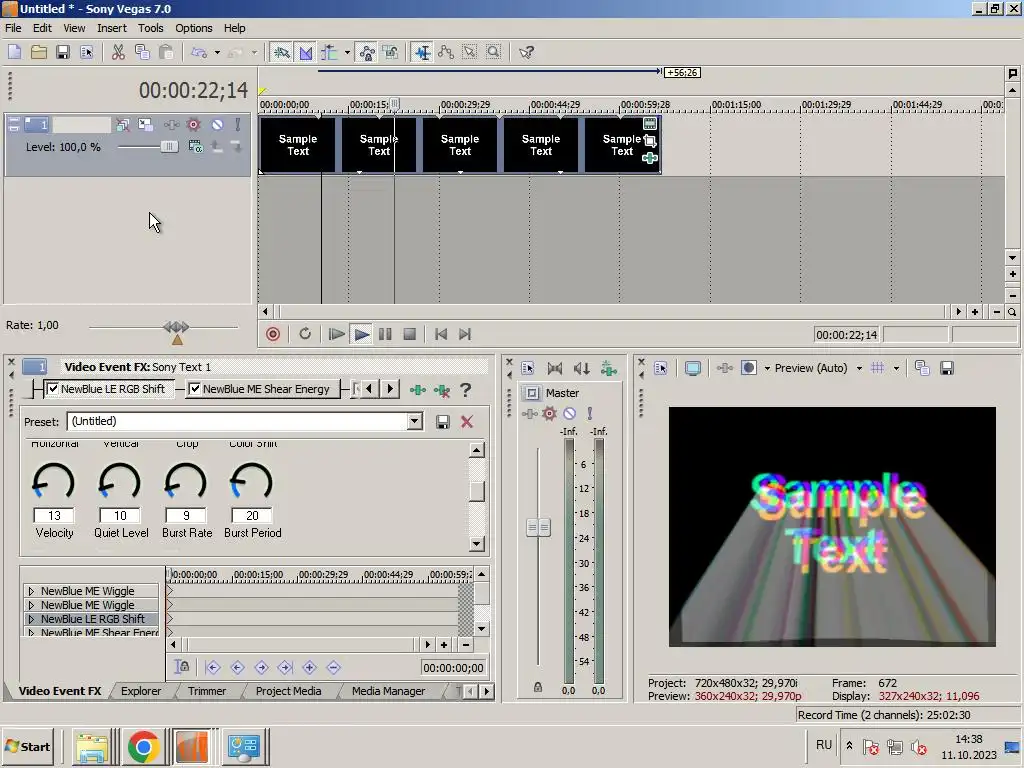
Task: Click Sync Cursor lock in keyframe toolbar
Action: point(182,667)
